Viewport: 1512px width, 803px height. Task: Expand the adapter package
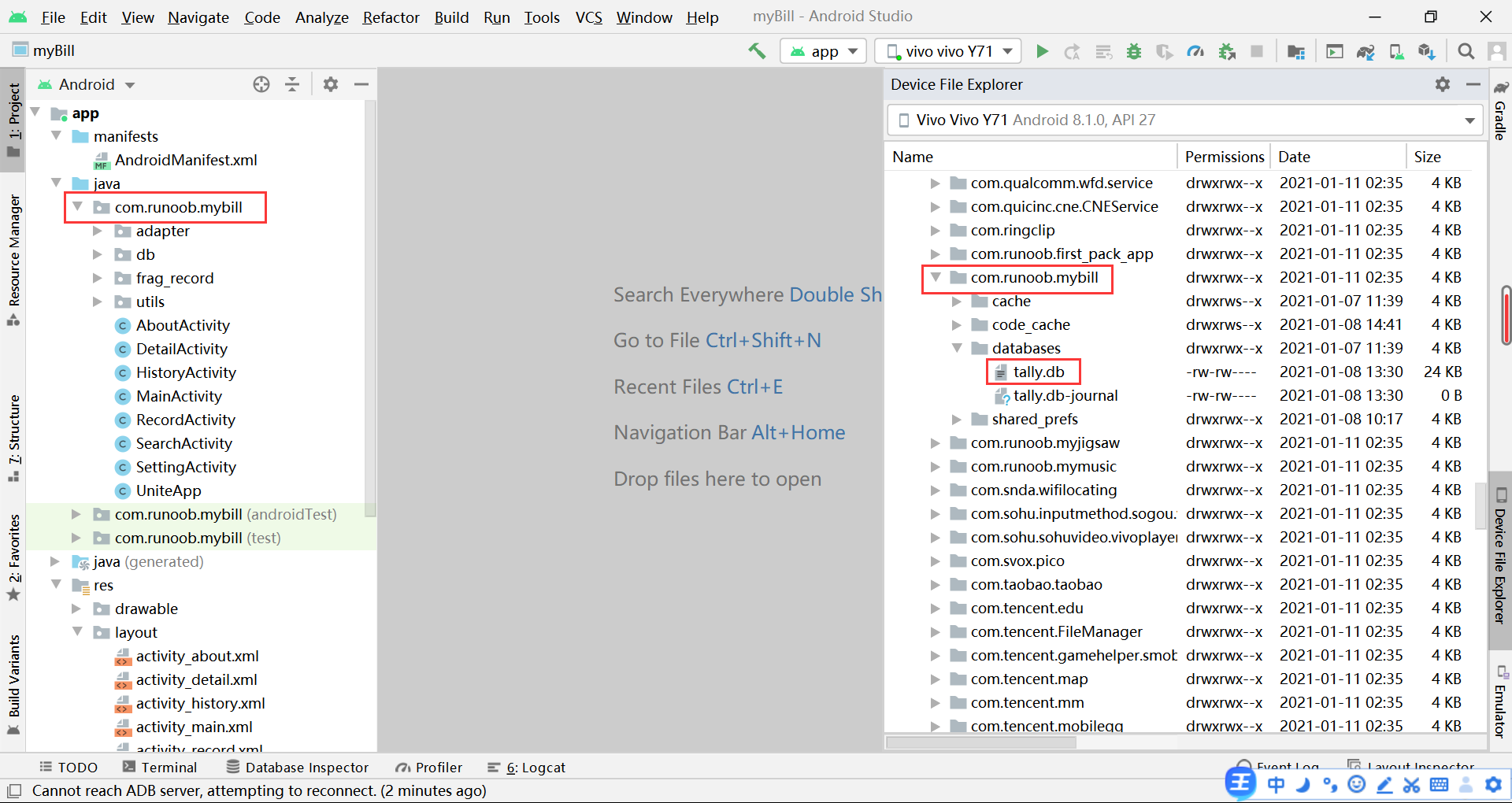[98, 231]
